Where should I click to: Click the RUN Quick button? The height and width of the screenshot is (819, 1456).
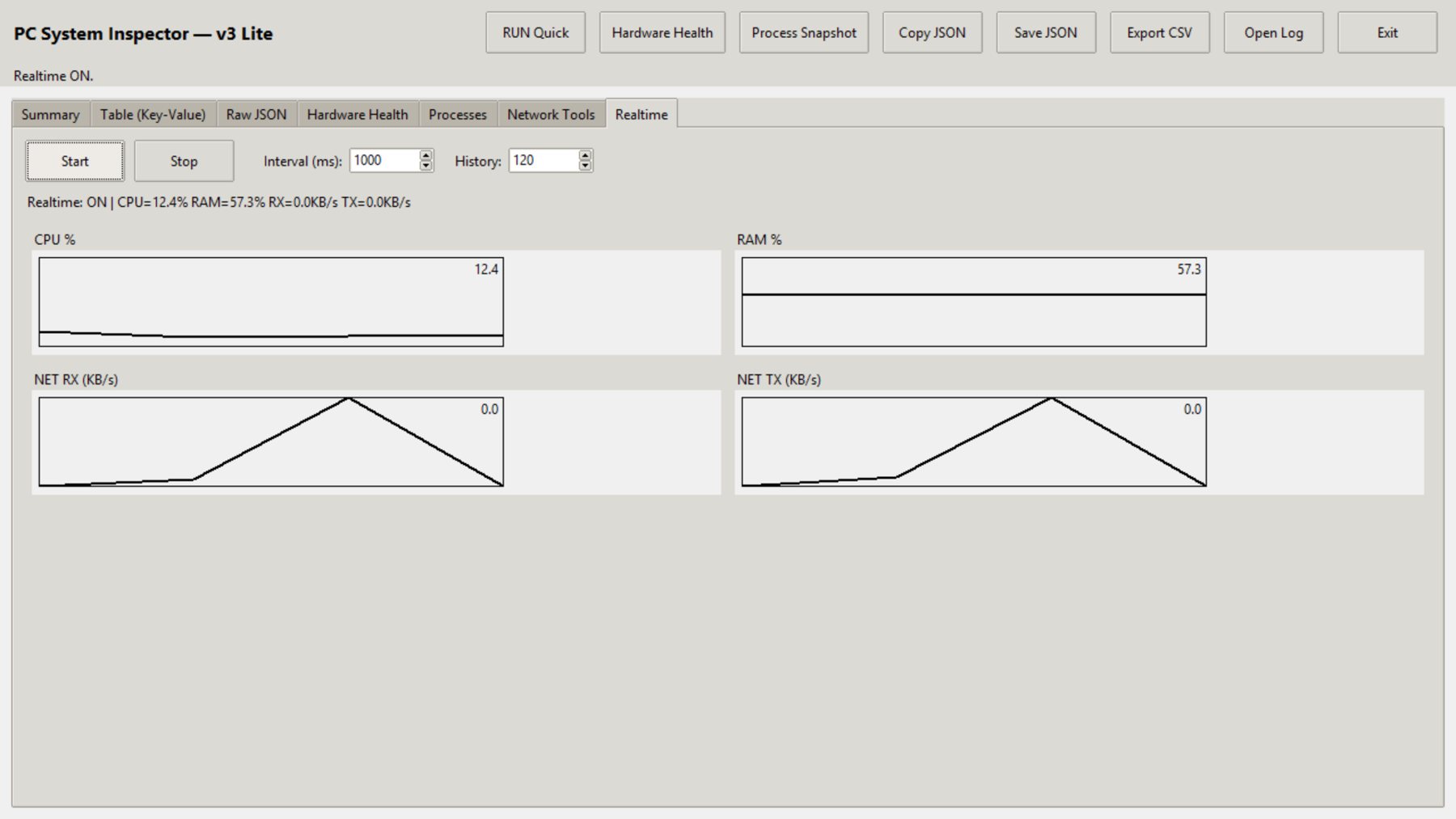click(535, 33)
